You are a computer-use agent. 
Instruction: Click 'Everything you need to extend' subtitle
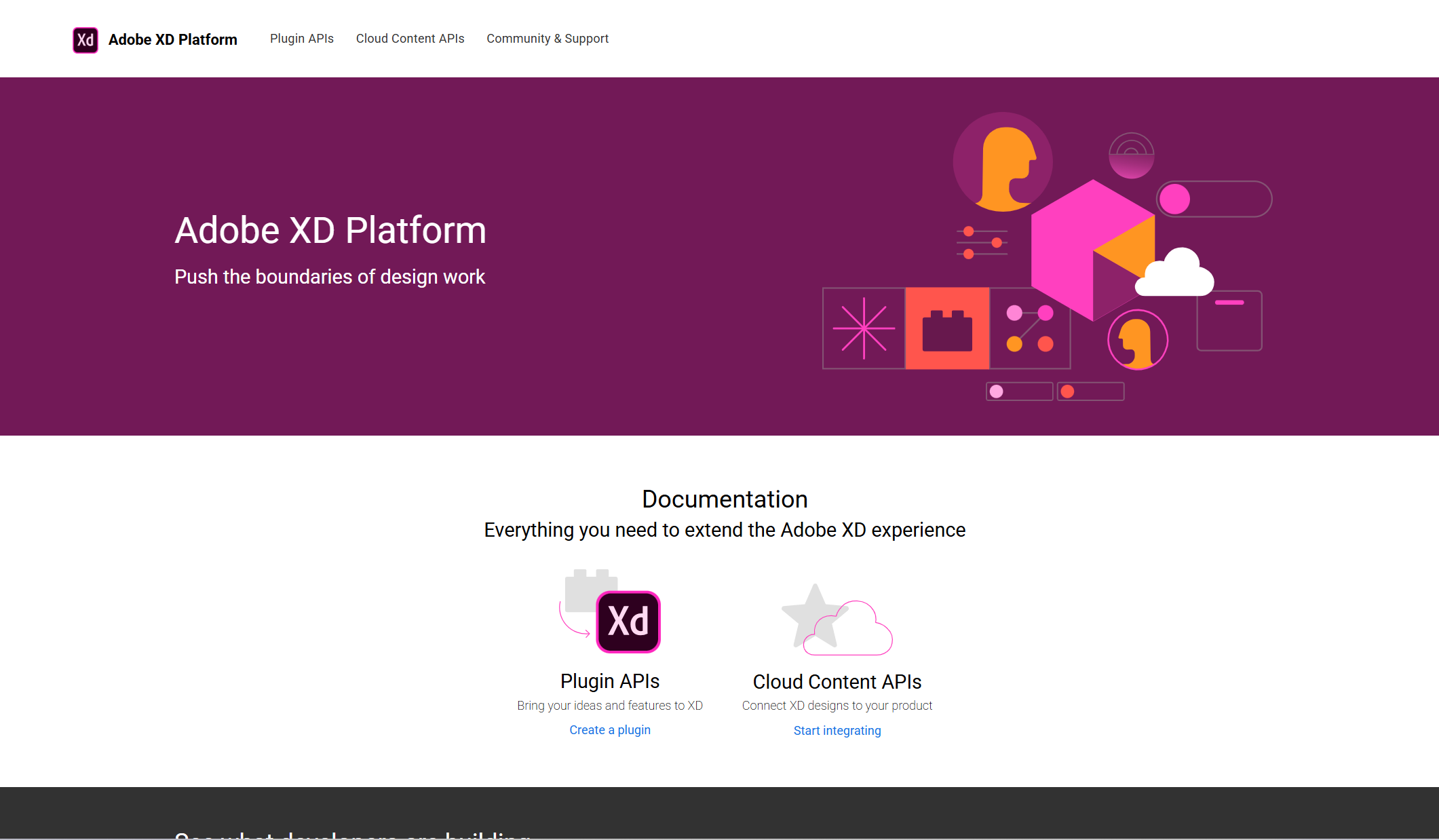pyautogui.click(x=725, y=530)
